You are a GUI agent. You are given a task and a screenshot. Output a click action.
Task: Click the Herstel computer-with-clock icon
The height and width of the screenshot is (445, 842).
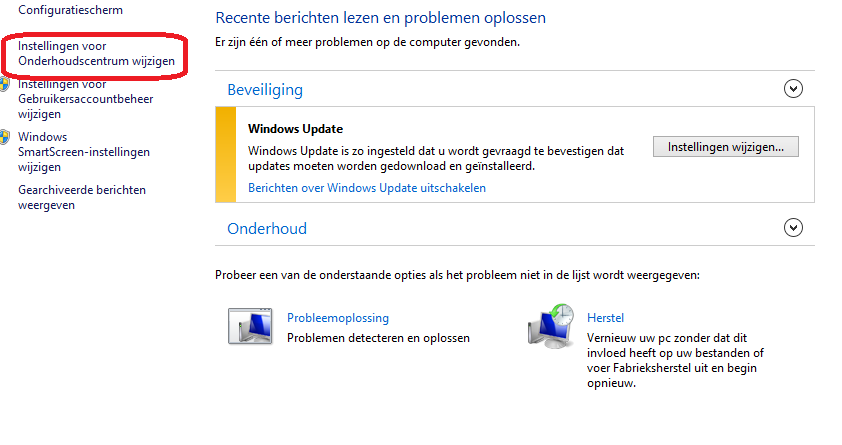(551, 326)
